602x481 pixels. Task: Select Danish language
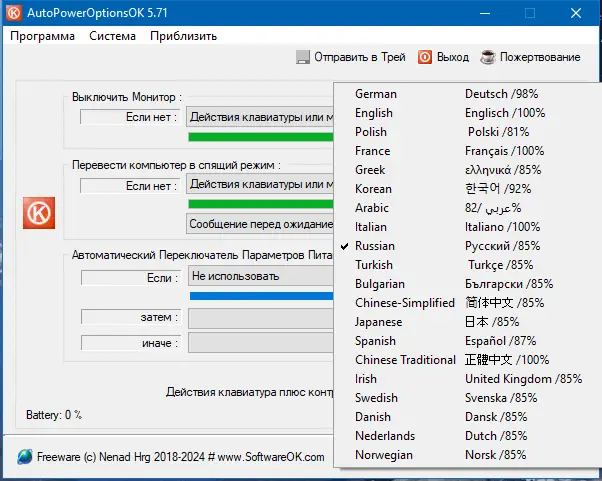468,417
